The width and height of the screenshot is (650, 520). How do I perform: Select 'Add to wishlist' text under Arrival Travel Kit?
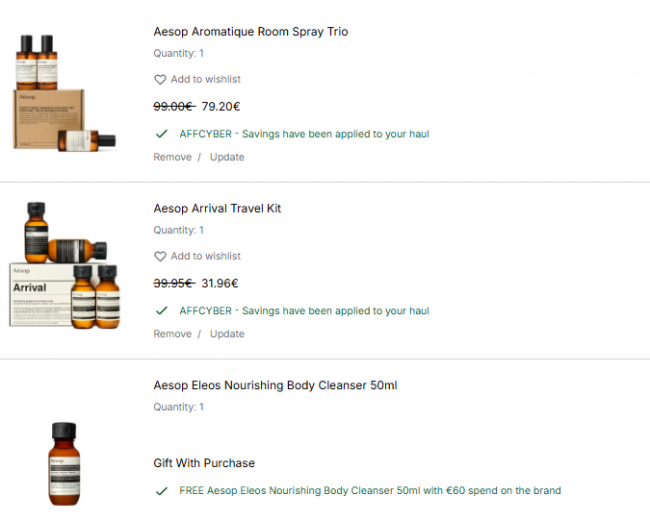point(205,256)
